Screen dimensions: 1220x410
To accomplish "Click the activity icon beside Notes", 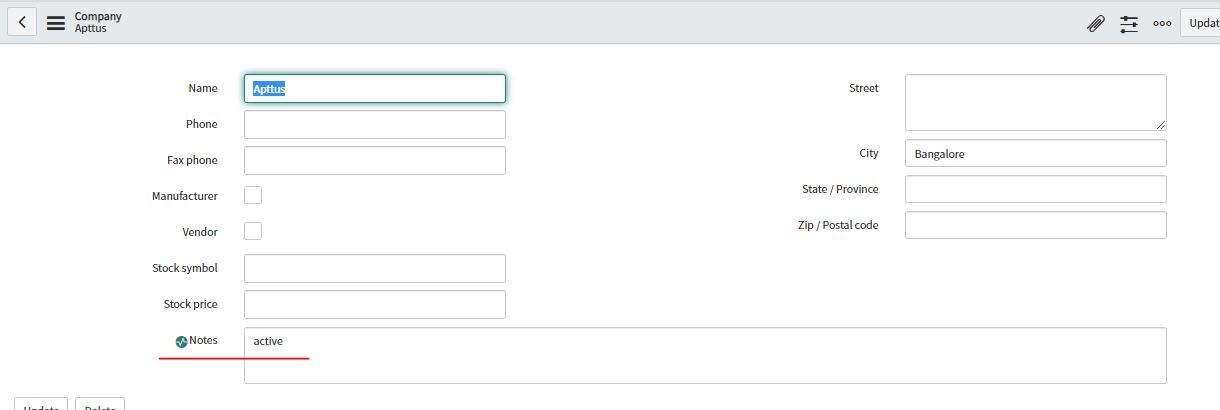I will [x=181, y=342].
